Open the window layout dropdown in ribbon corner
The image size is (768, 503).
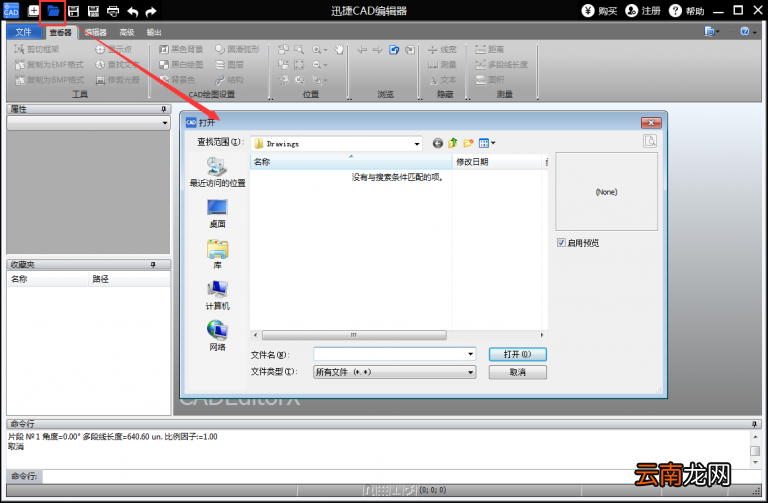pos(712,32)
